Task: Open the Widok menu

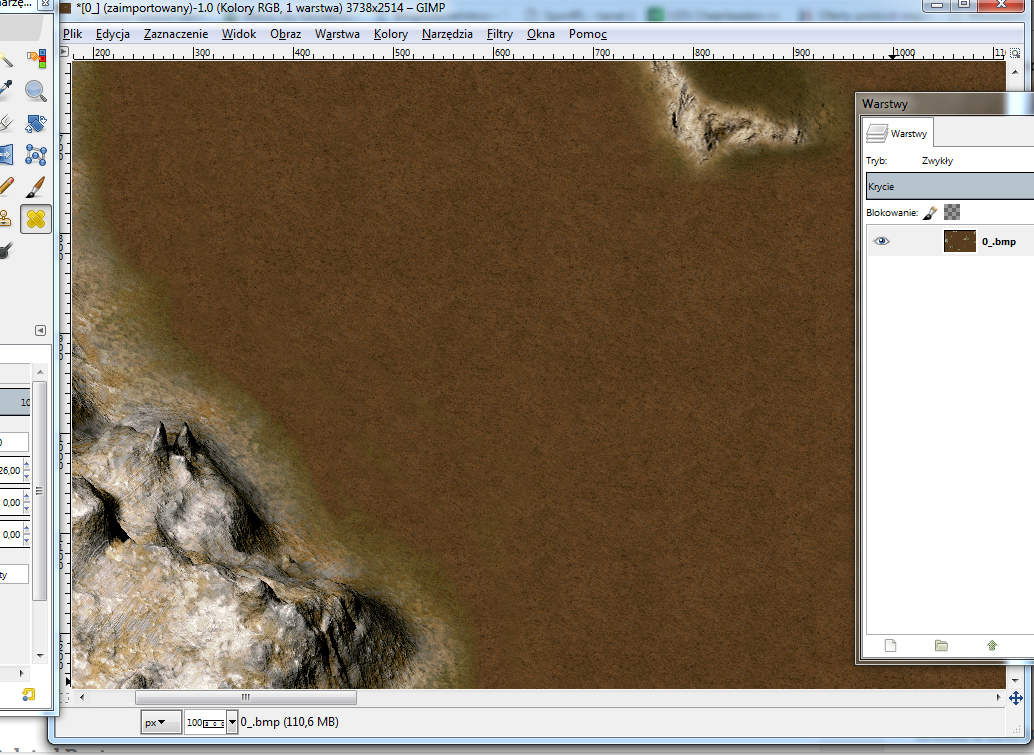Action: (x=239, y=34)
